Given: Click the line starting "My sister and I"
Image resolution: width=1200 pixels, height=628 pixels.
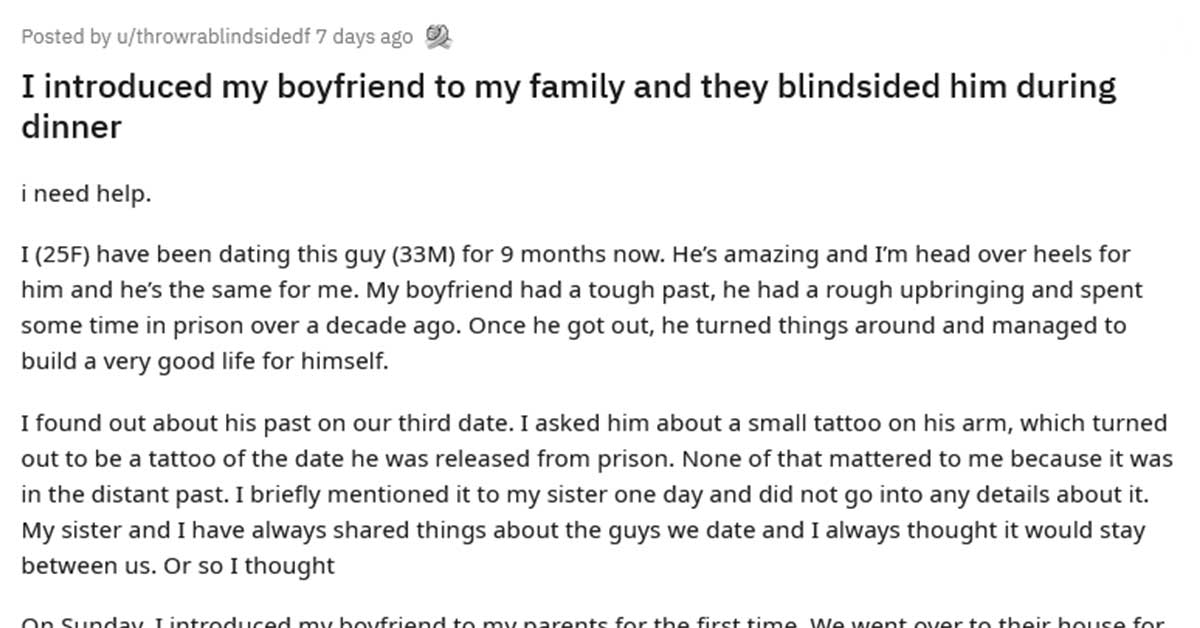Looking at the screenshot, I should (580, 530).
